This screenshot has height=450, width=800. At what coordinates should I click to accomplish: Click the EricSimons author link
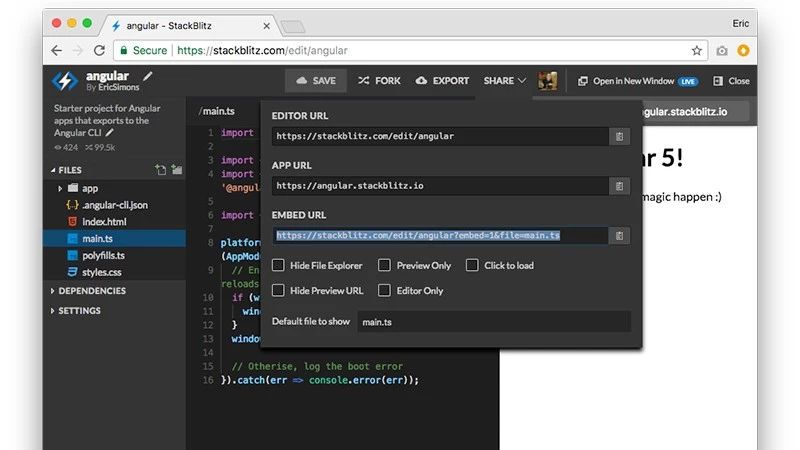click(x=119, y=88)
